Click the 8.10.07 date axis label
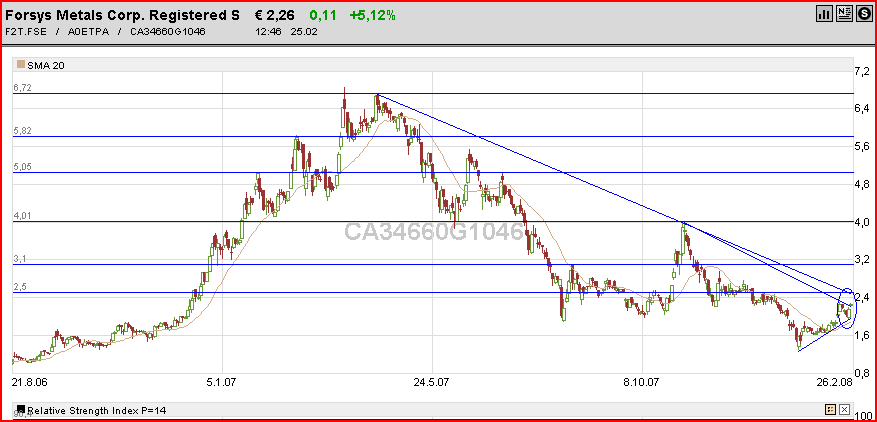Viewport: 877px width, 422px height. (x=644, y=382)
